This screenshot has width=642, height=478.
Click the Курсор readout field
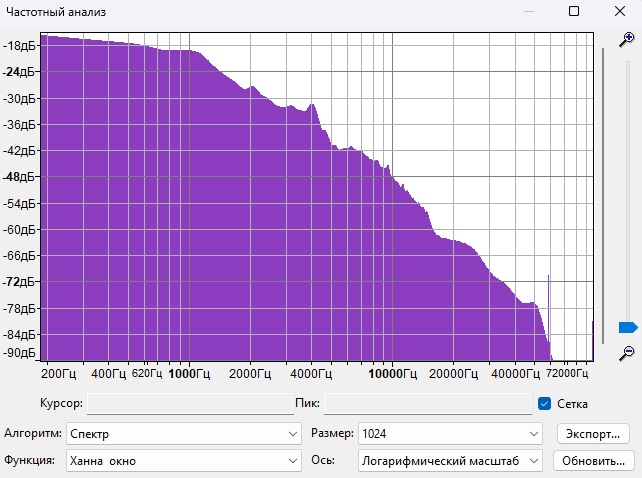[190, 404]
